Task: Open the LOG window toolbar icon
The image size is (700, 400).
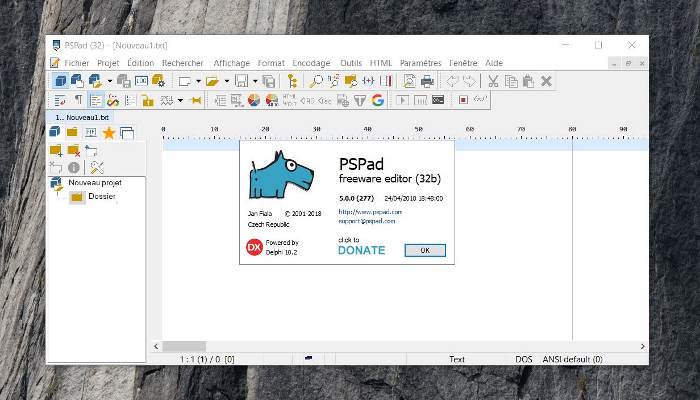Action: click(x=141, y=81)
